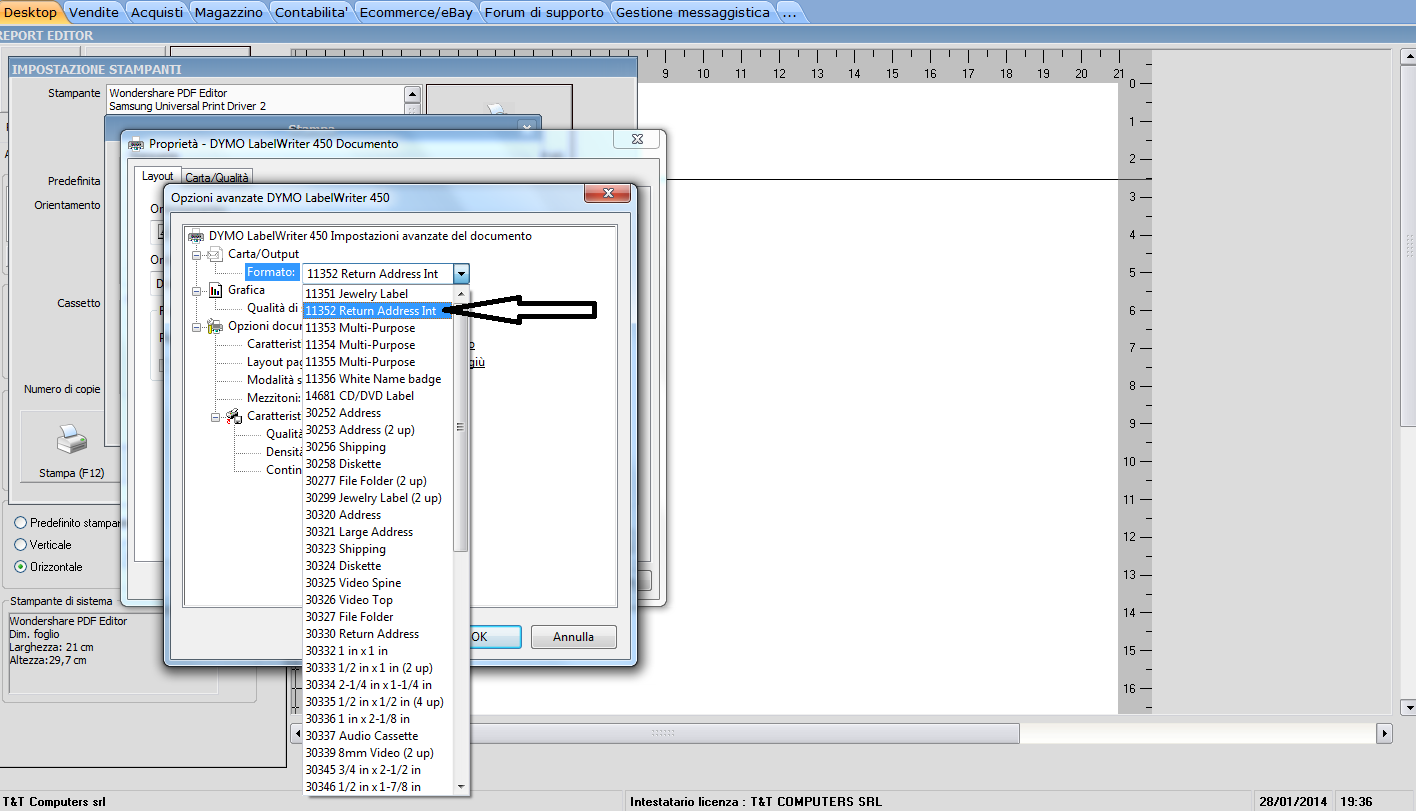The width and height of the screenshot is (1416, 811).
Task: Click the Annulla button
Action: tap(573, 637)
